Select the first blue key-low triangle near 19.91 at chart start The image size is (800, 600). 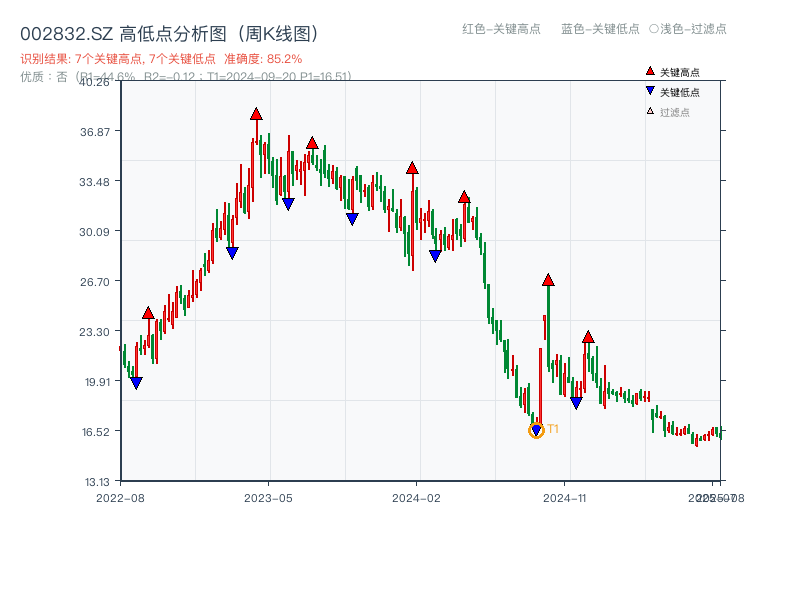click(136, 383)
